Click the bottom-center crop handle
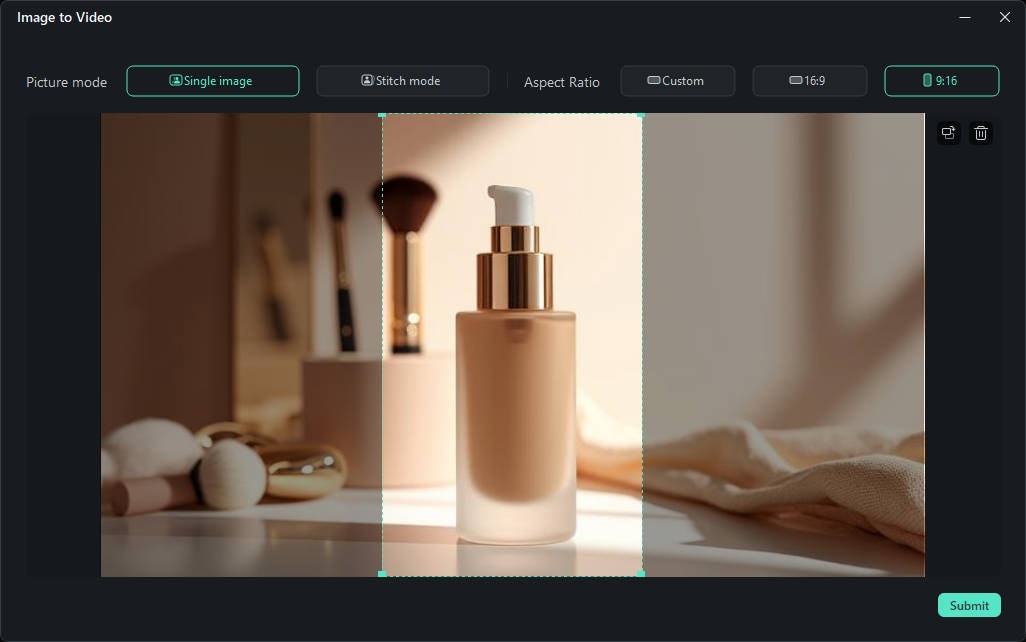 (x=512, y=573)
